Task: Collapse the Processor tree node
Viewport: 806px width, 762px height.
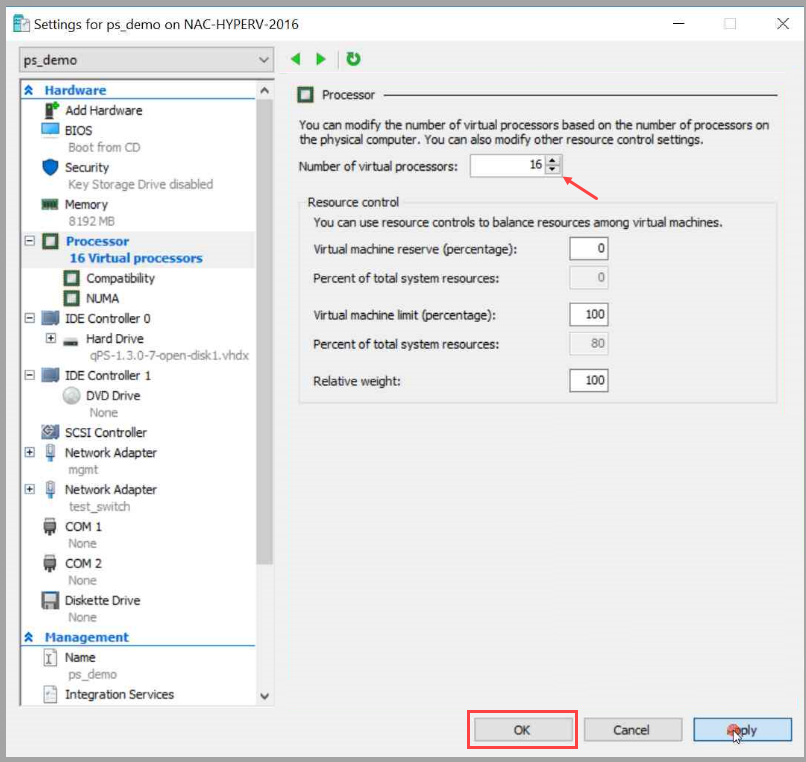Action: coord(29,241)
